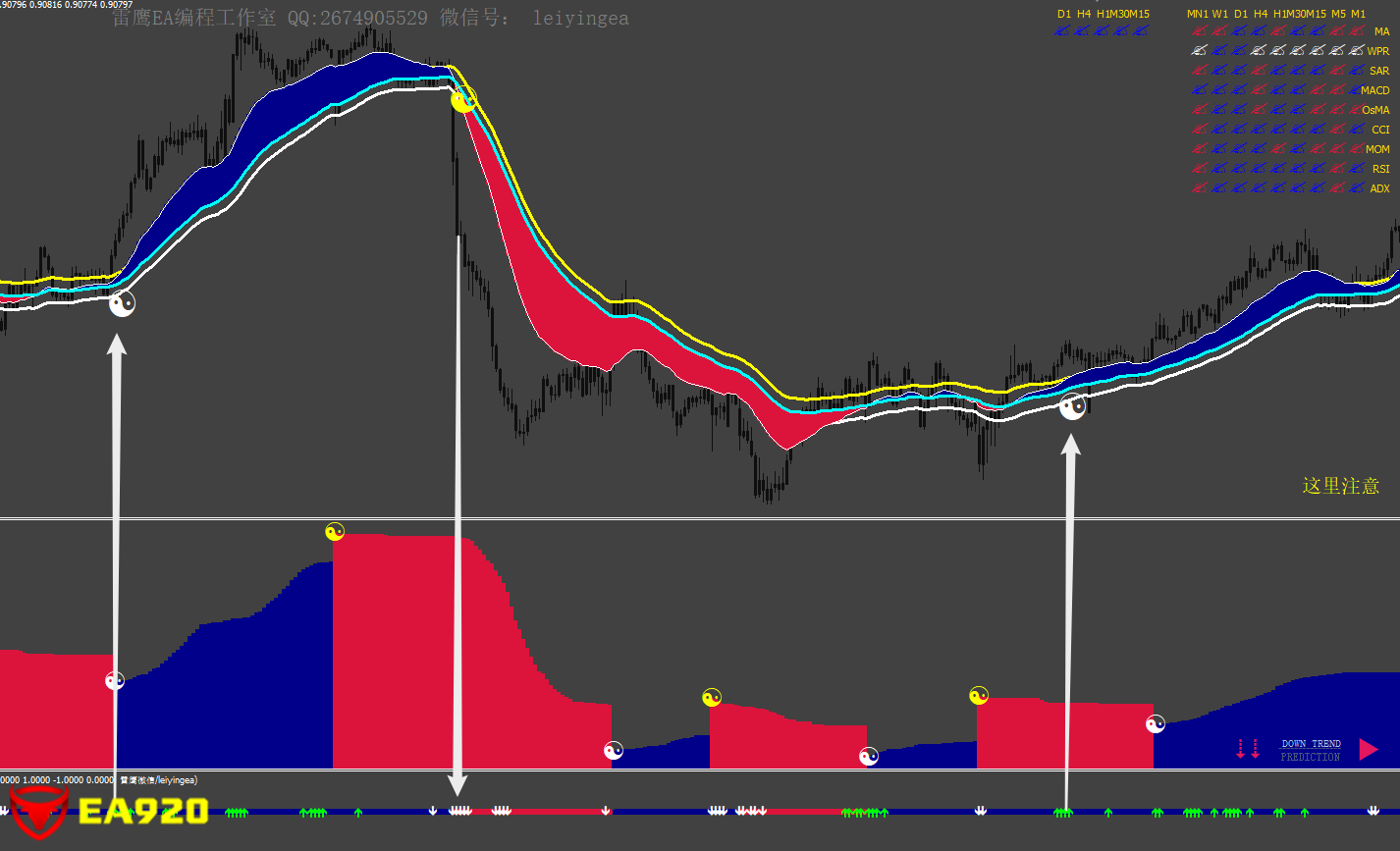Click the WPR row signal icon under M1

(x=1358, y=51)
